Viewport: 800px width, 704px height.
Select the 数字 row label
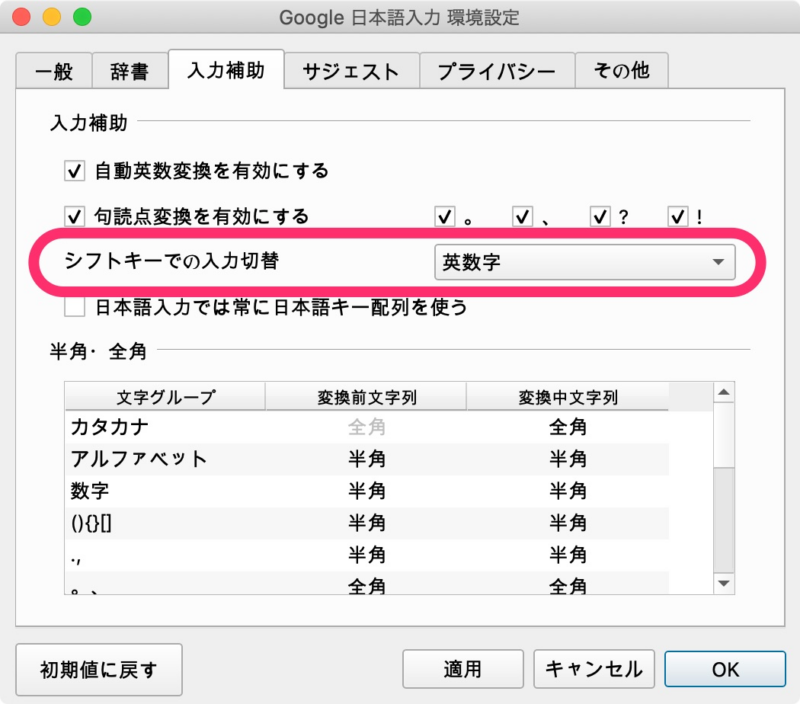90,491
